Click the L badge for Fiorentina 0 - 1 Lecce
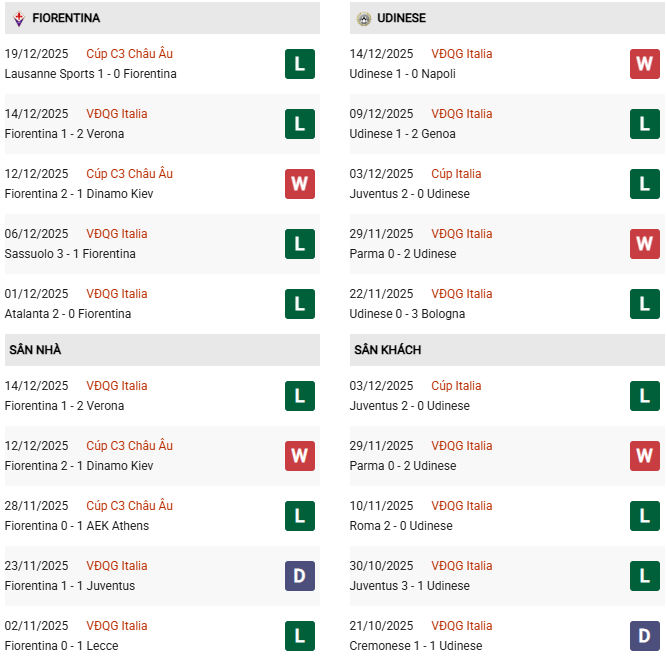666x658 pixels. tap(299, 636)
